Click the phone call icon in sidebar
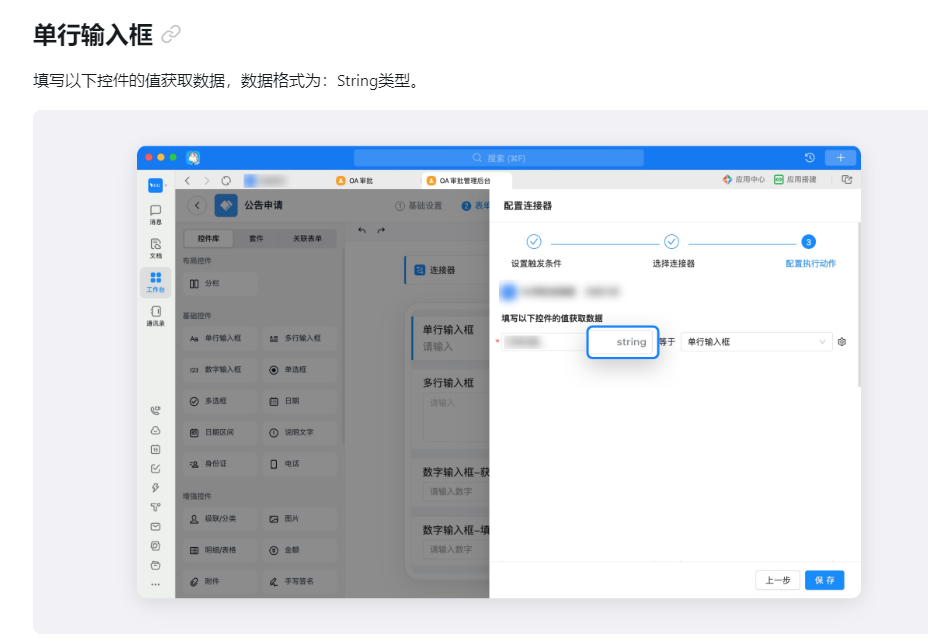The width and height of the screenshot is (928, 642). point(156,411)
